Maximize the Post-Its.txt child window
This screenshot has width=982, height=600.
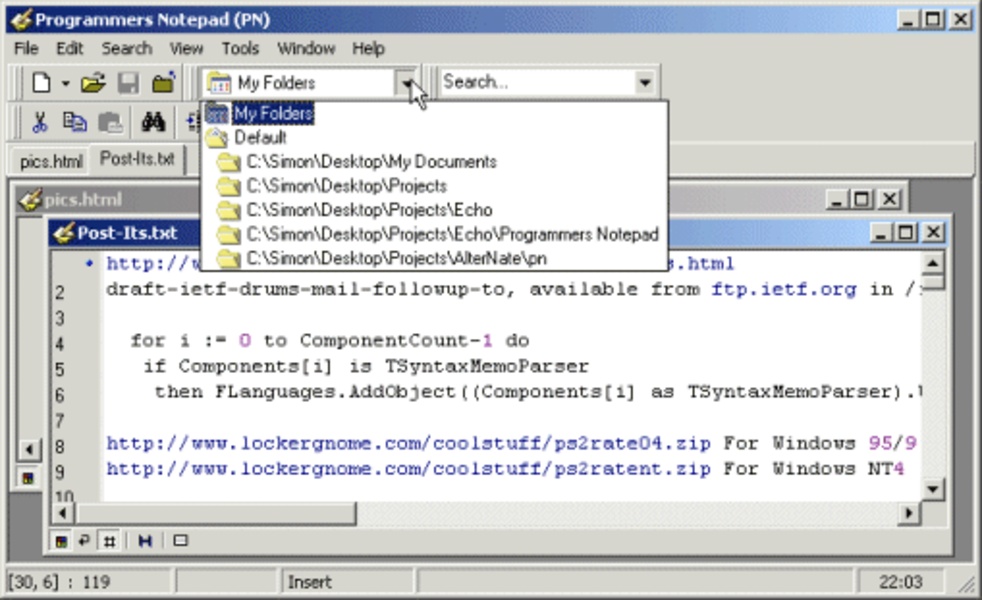click(x=906, y=233)
